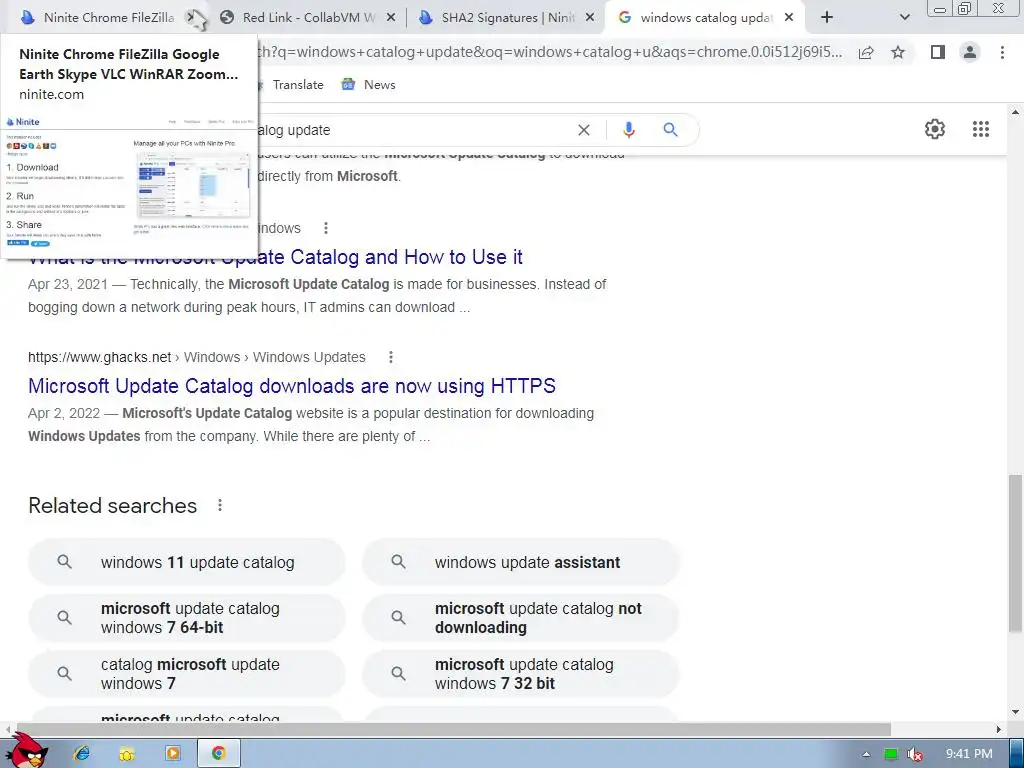Click the scroll up arrow
The width and height of the screenshot is (1024, 768).
click(x=1015, y=112)
